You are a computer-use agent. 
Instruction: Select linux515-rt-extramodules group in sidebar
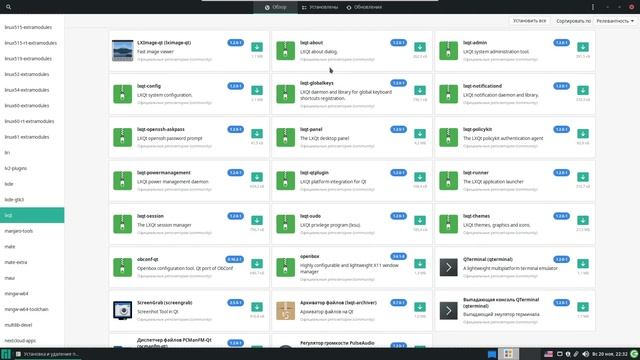(31, 43)
